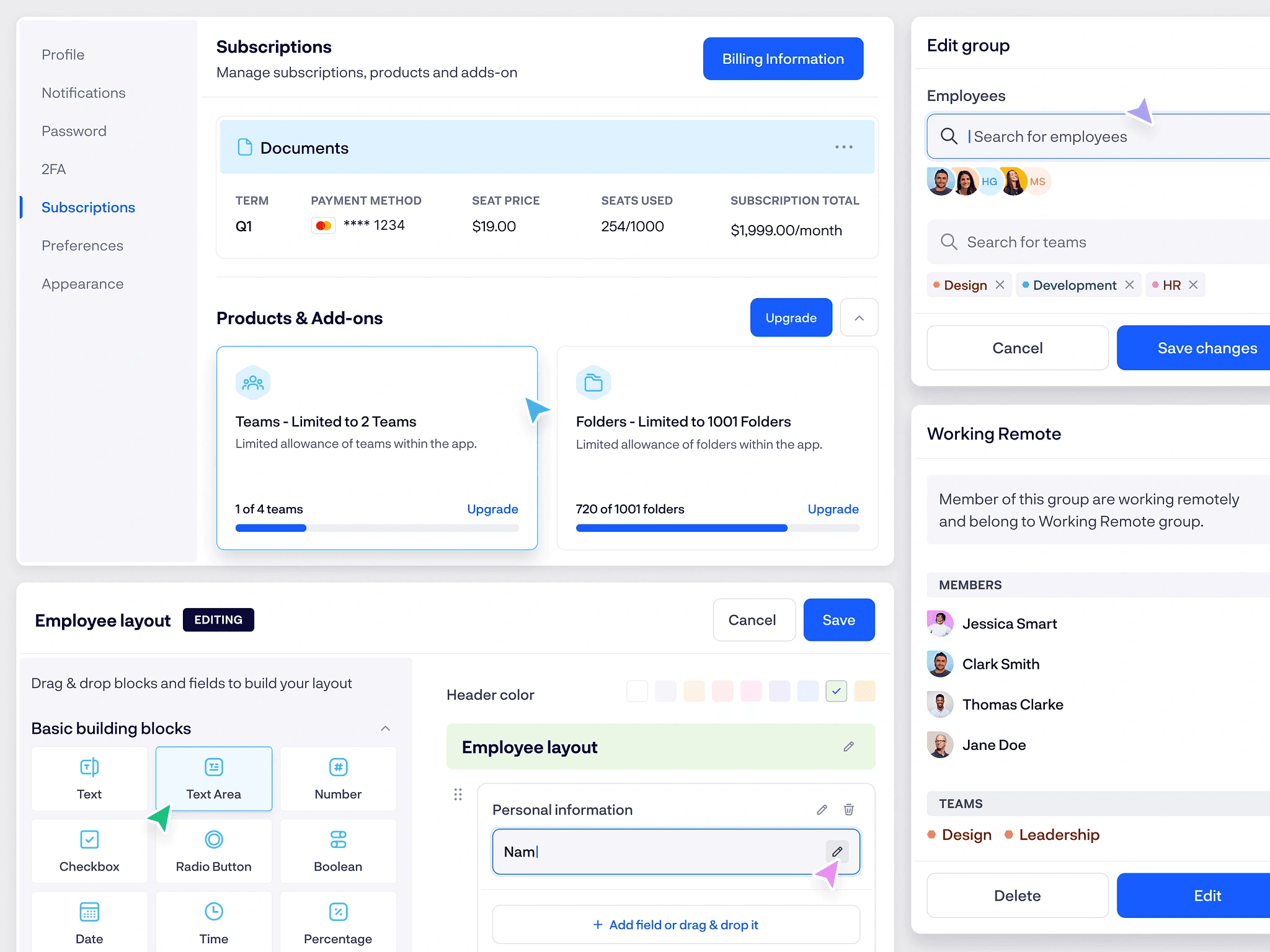This screenshot has height=952, width=1270.
Task: Select the Checkbox building block
Action: pyautogui.click(x=89, y=851)
